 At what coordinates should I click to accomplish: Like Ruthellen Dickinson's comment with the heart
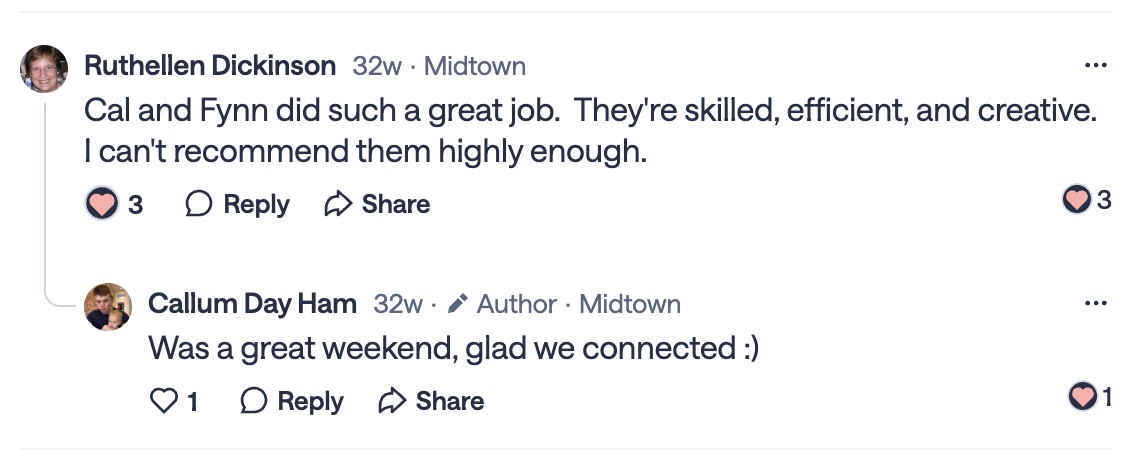coord(102,204)
